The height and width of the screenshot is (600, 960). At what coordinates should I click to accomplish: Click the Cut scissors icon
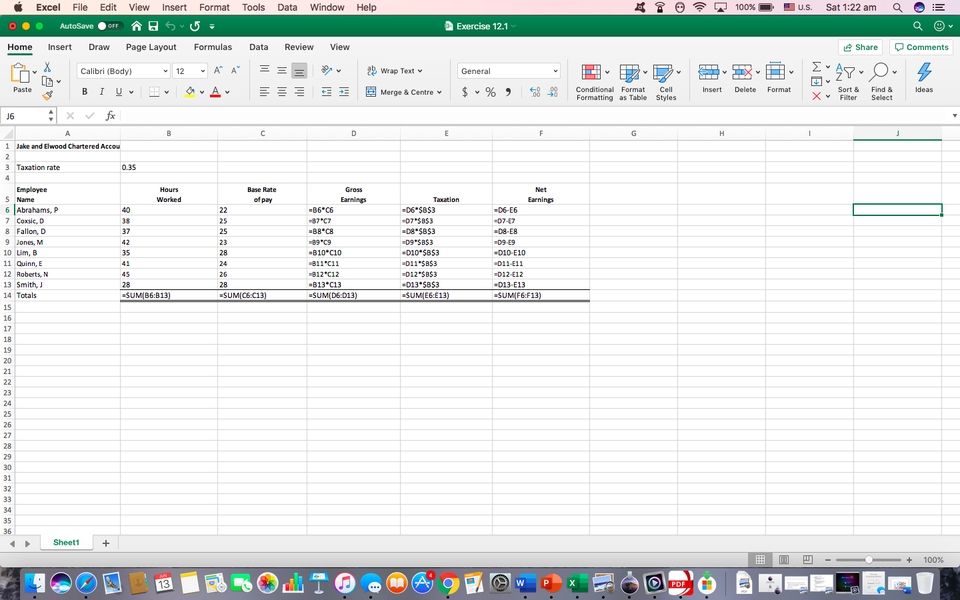coord(47,67)
